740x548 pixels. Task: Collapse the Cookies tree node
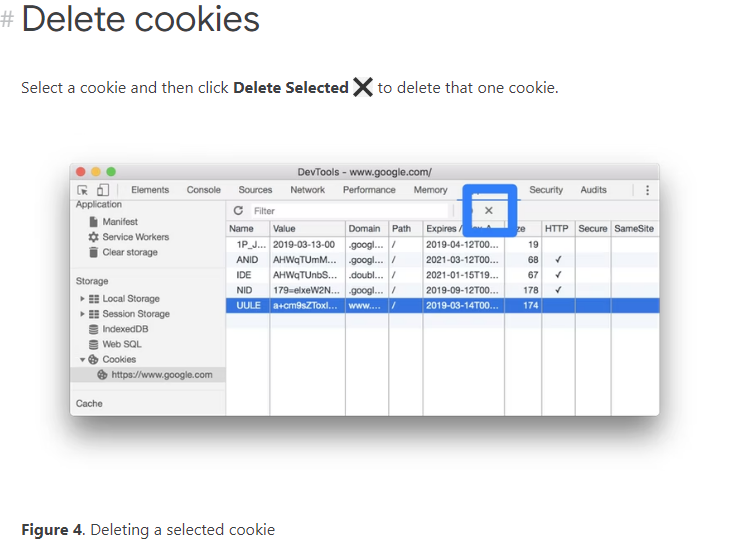pos(82,360)
